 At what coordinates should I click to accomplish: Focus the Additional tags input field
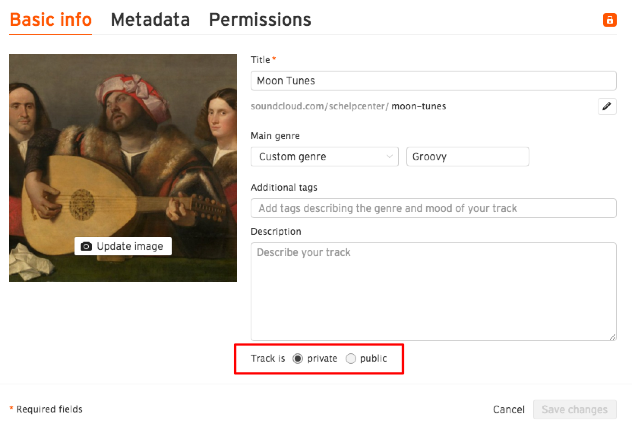coord(433,208)
